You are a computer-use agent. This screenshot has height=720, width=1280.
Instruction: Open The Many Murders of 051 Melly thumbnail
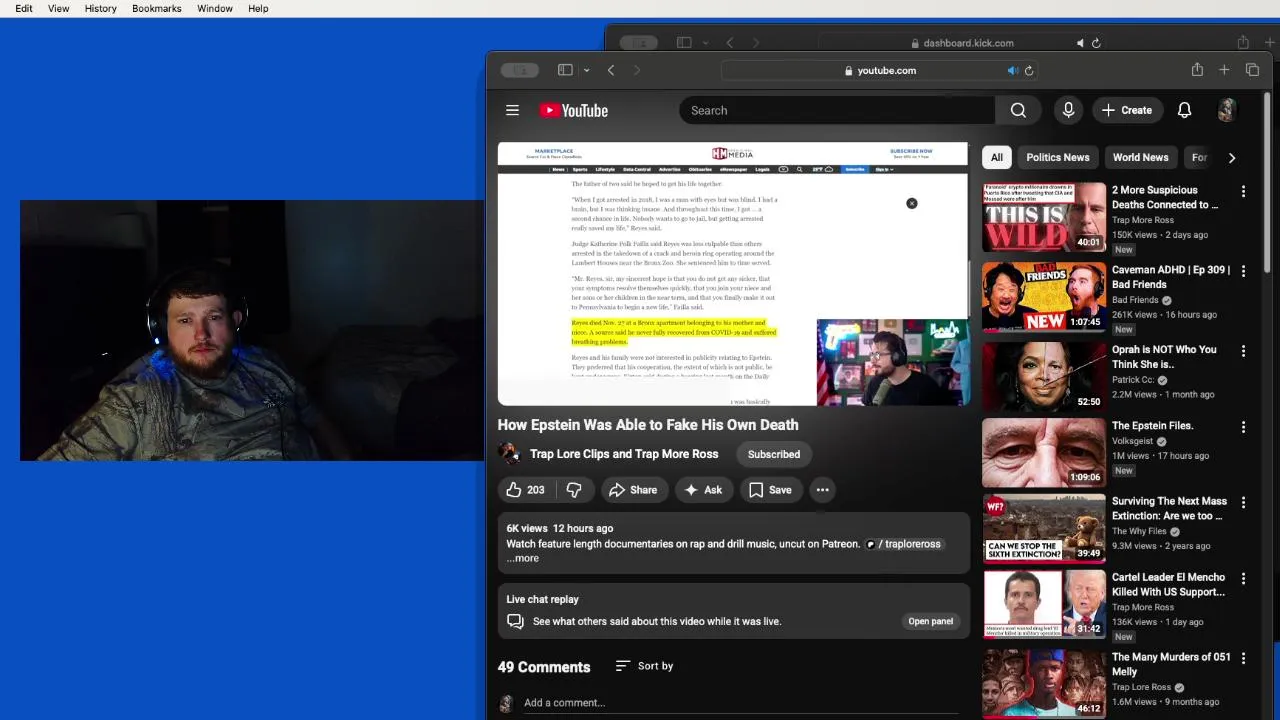[1044, 684]
